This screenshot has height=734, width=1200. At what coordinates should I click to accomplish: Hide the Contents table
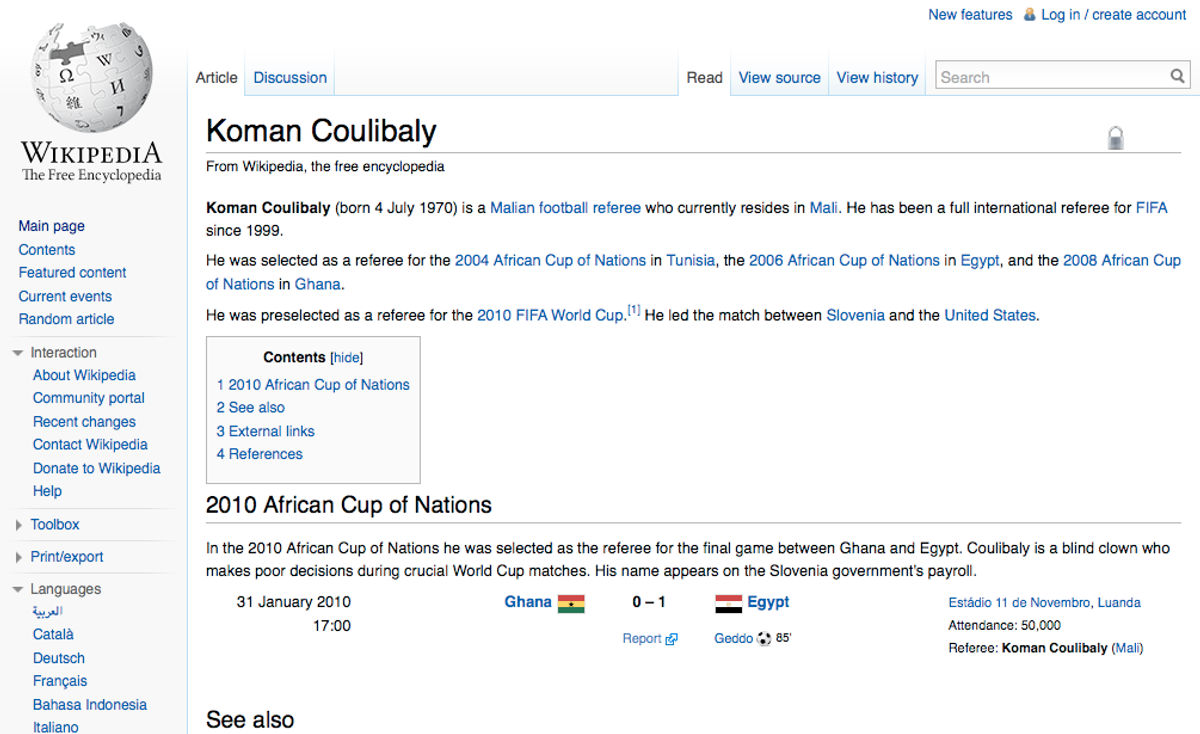coord(347,358)
